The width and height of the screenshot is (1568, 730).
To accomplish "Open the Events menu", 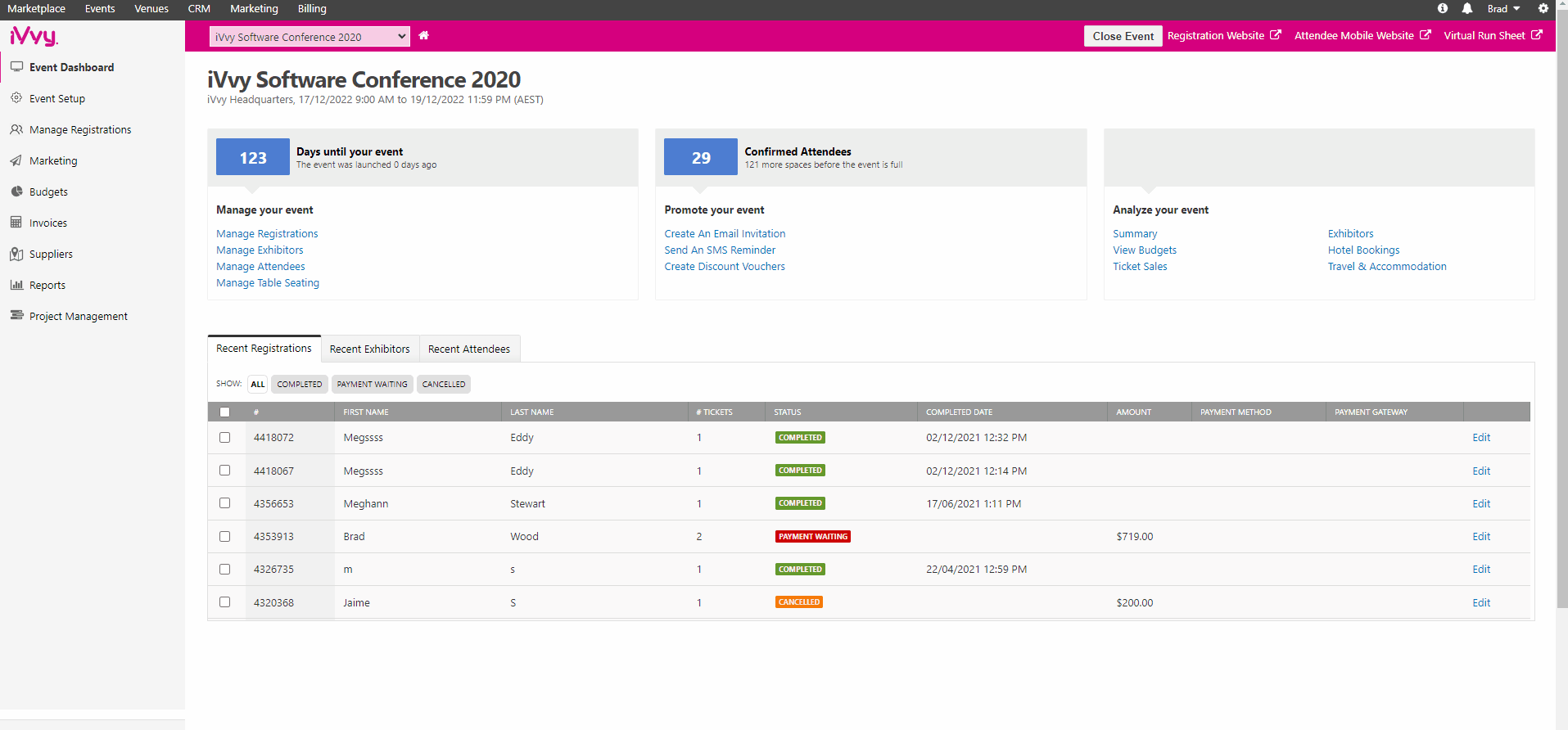I will pyautogui.click(x=100, y=8).
